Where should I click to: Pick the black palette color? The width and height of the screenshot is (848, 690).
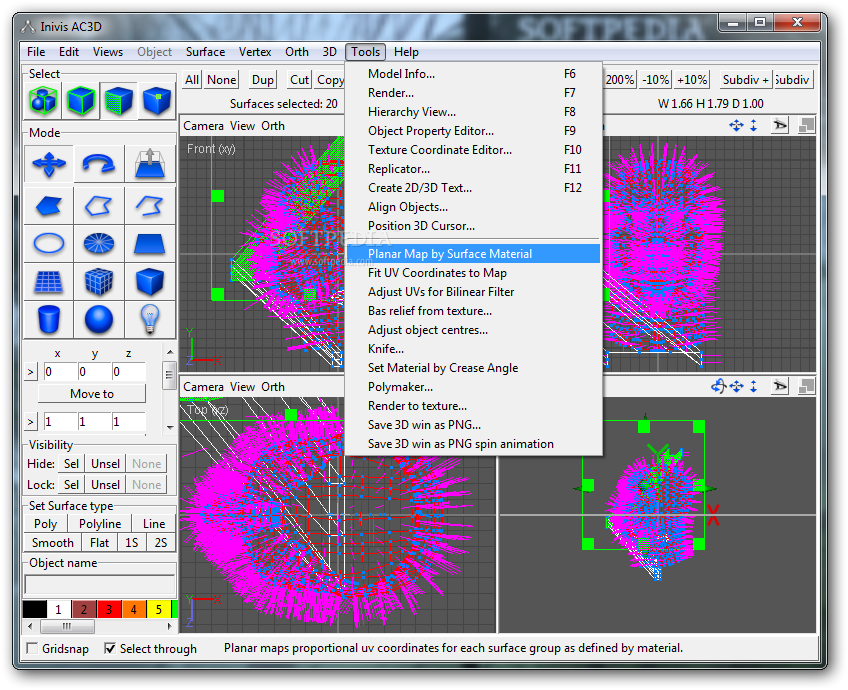34,609
